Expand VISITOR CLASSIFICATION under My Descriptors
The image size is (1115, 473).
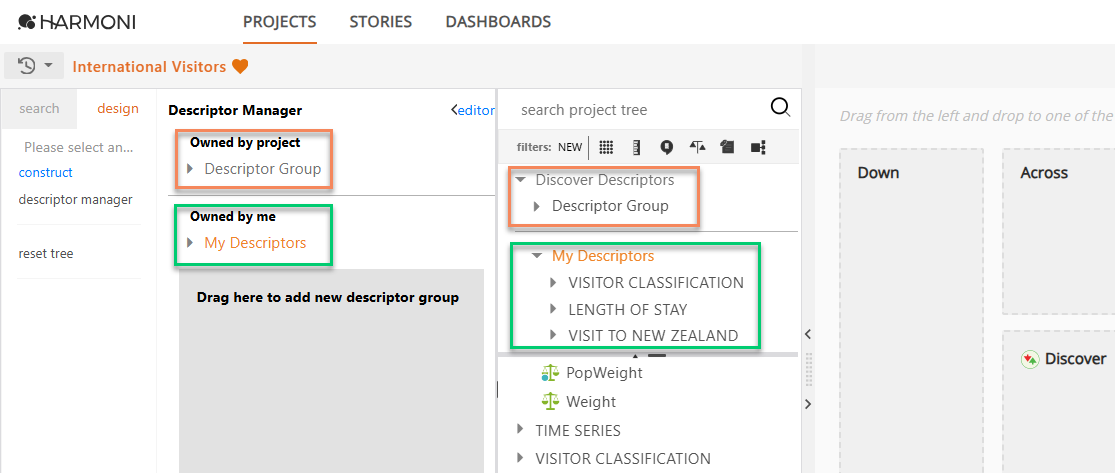click(554, 283)
